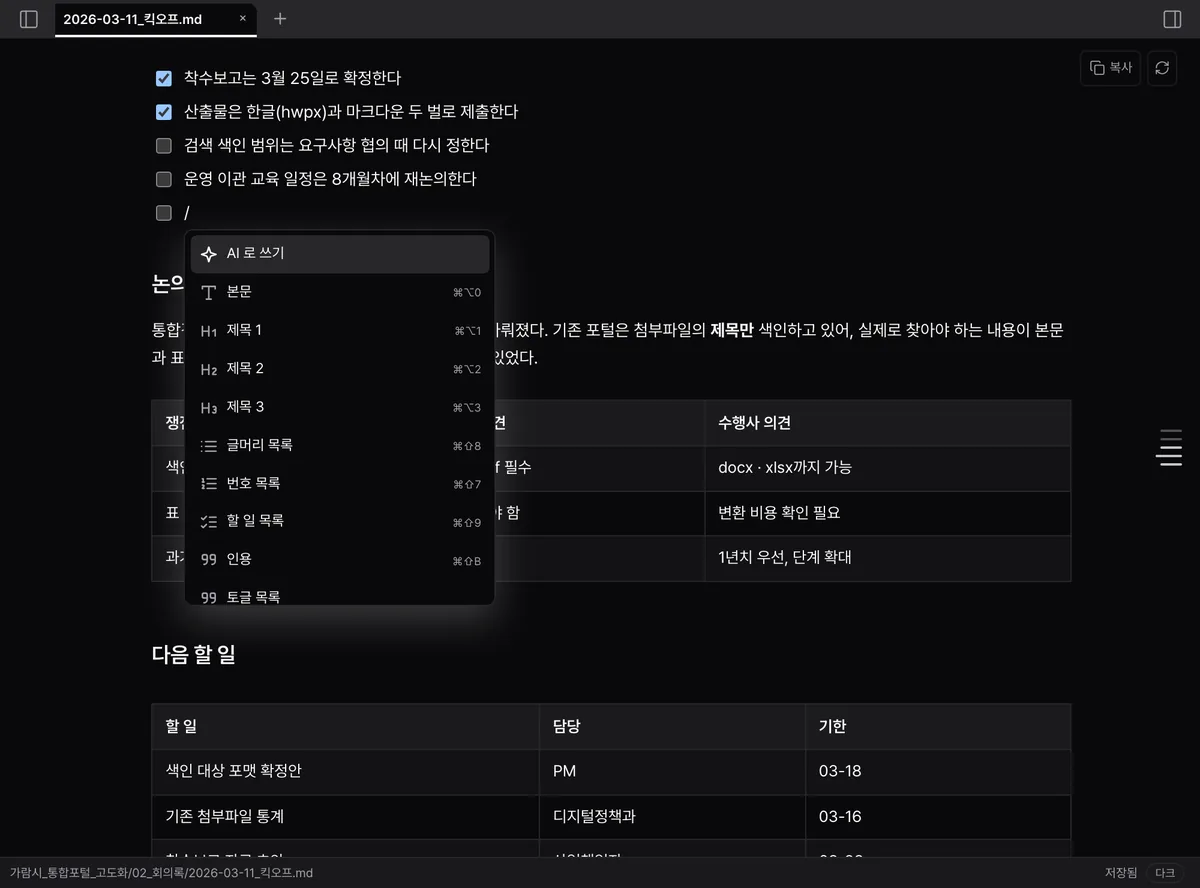Check 검색 색인 범위는 요구사항 checkbox
Image resolution: width=1200 pixels, height=888 pixels.
pos(164,146)
